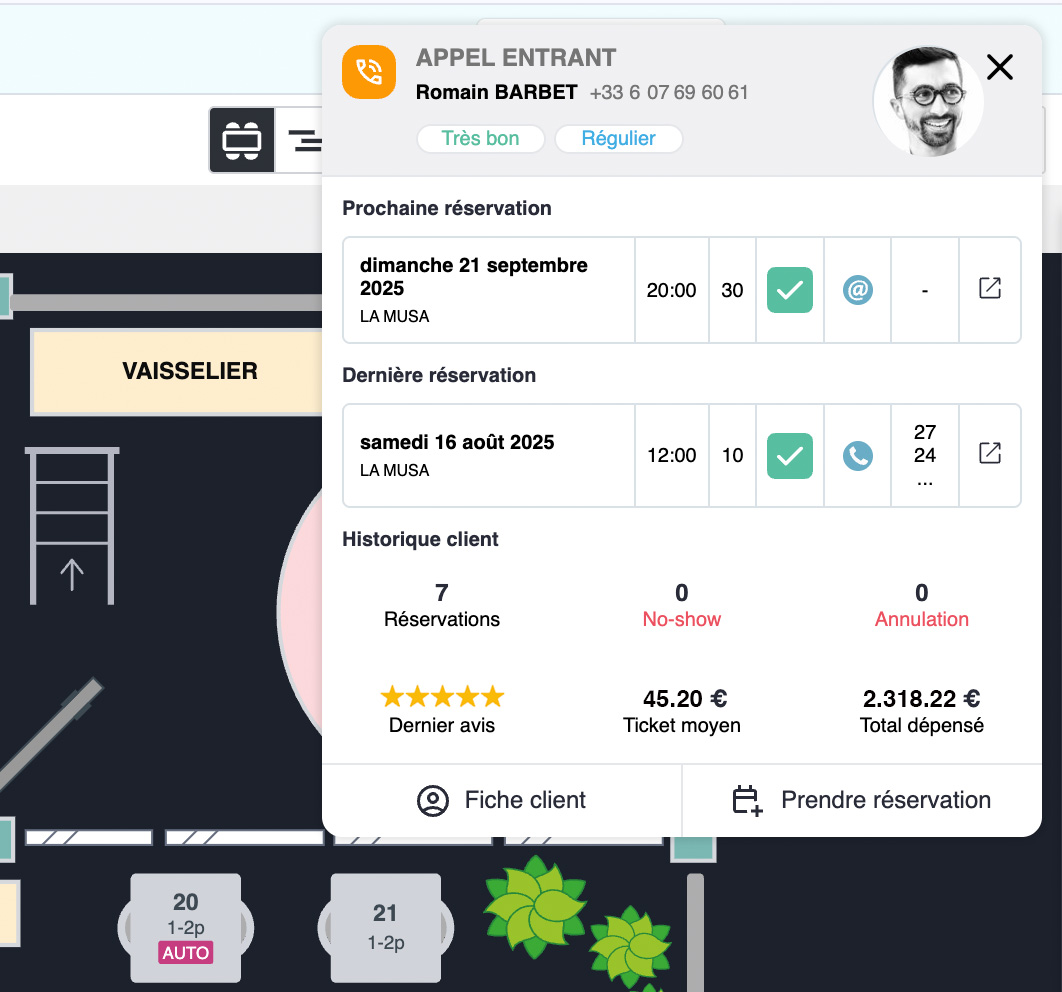
Task: Open the 21 septembre reservation external link
Action: tap(989, 289)
